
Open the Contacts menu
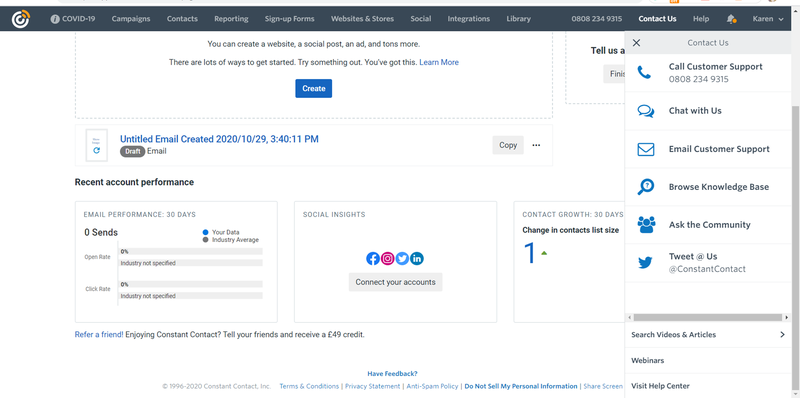click(x=182, y=19)
